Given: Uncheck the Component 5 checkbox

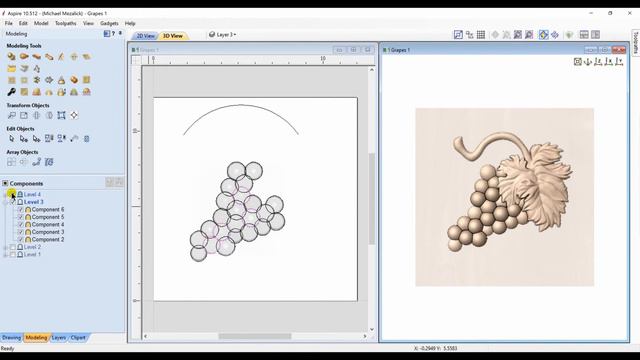Looking at the screenshot, I should click(20, 217).
